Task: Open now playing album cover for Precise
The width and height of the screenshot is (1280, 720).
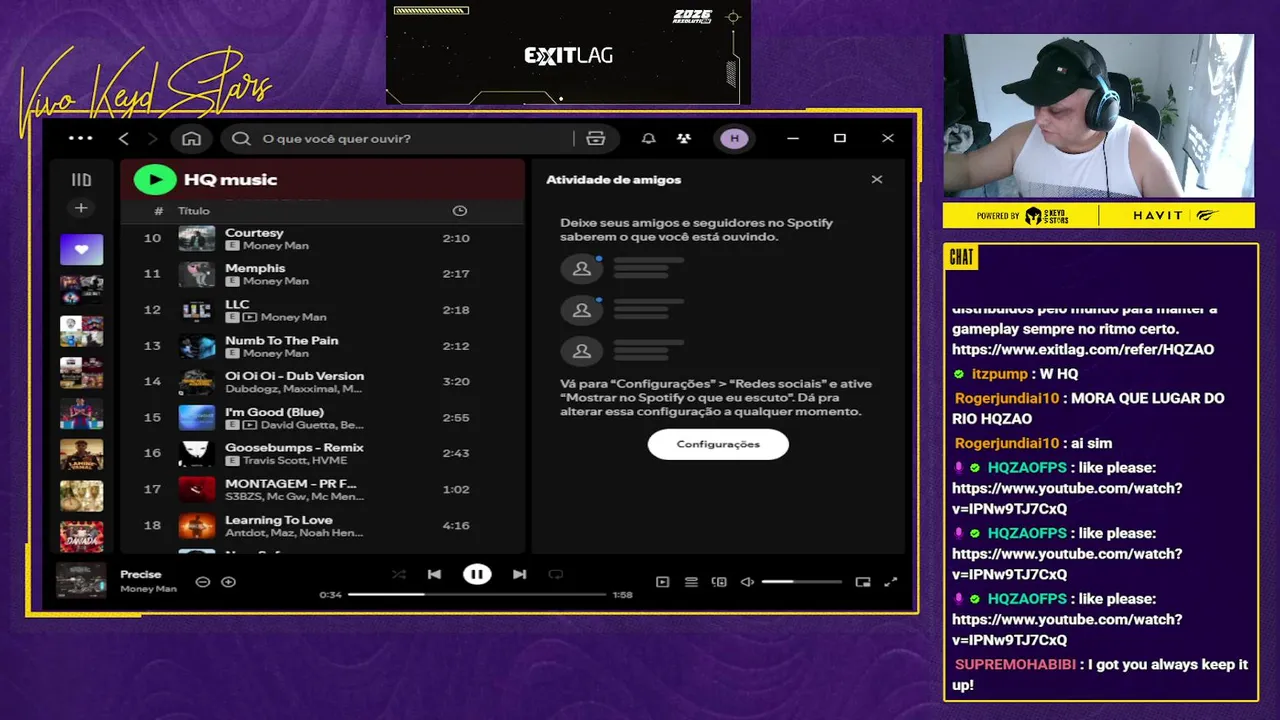Action: [x=81, y=581]
